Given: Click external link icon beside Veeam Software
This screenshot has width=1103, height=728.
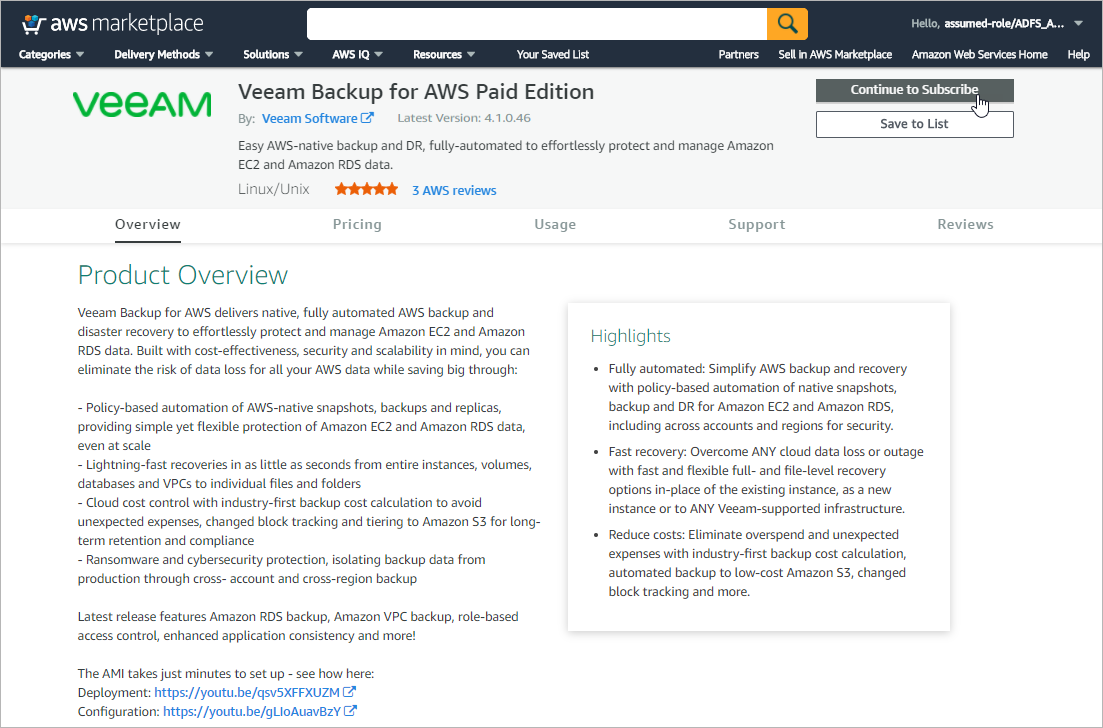Looking at the screenshot, I should (x=368, y=118).
